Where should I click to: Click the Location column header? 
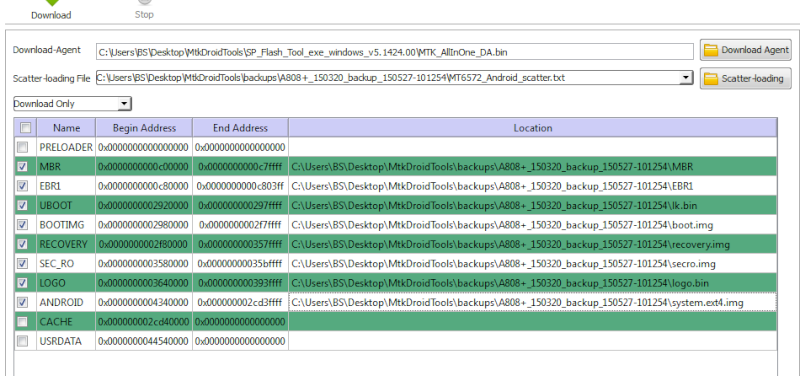click(x=533, y=128)
